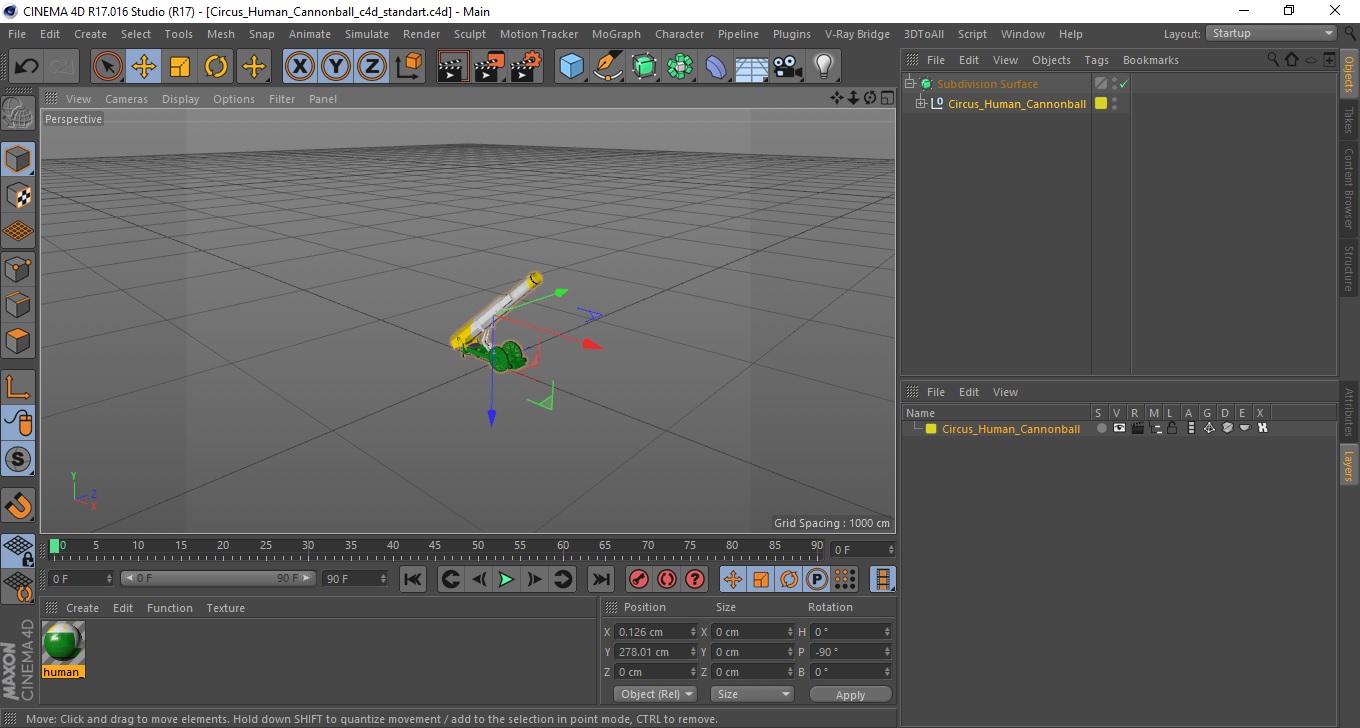
Task: Open the viewport Cameras menu
Action: [126, 99]
